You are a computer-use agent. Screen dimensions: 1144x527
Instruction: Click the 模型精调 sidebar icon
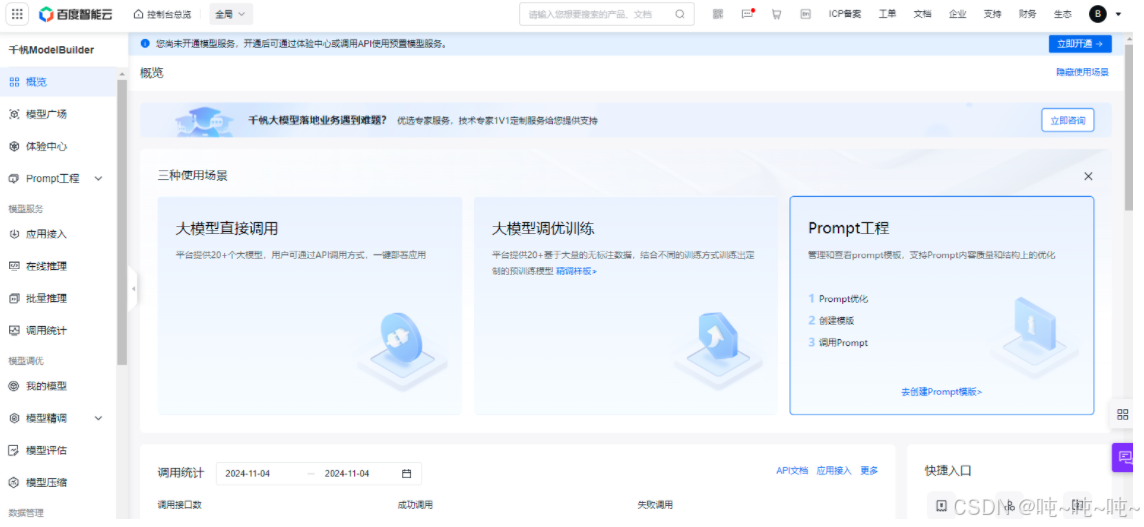(x=14, y=418)
